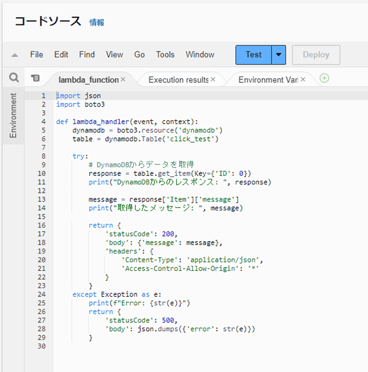Open the Test button dropdown arrow
Image resolution: width=368 pixels, height=372 pixels.
279,55
